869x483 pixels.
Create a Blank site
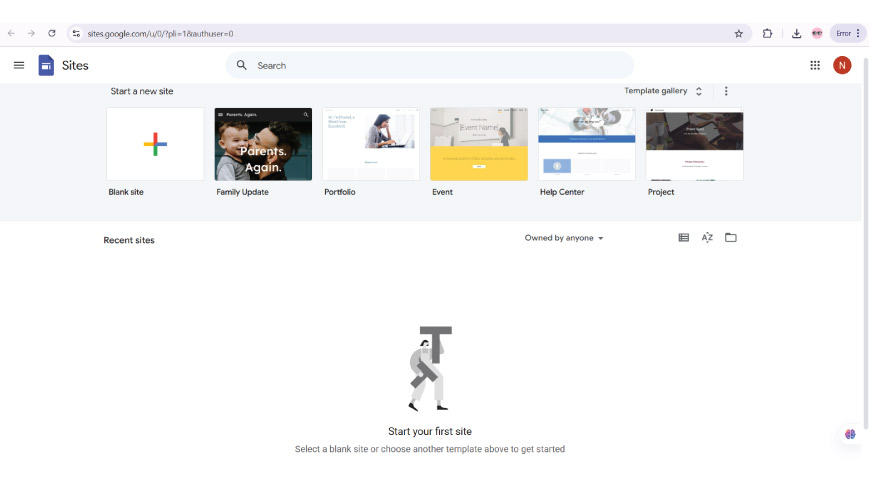[155, 144]
